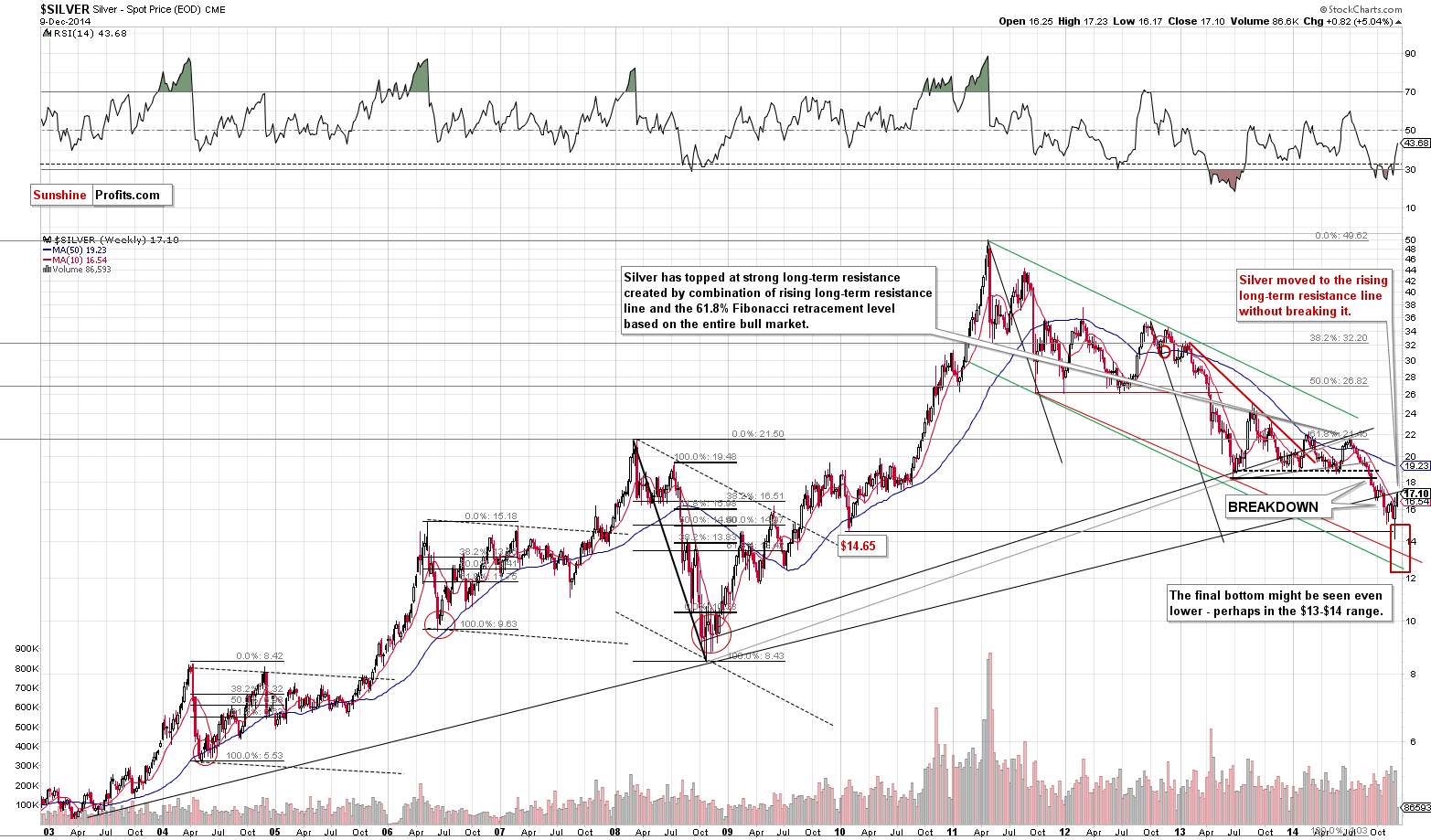Click the 0.0%: 21.50 Fibonacci label
Image resolution: width=1431 pixels, height=840 pixels.
click(757, 434)
